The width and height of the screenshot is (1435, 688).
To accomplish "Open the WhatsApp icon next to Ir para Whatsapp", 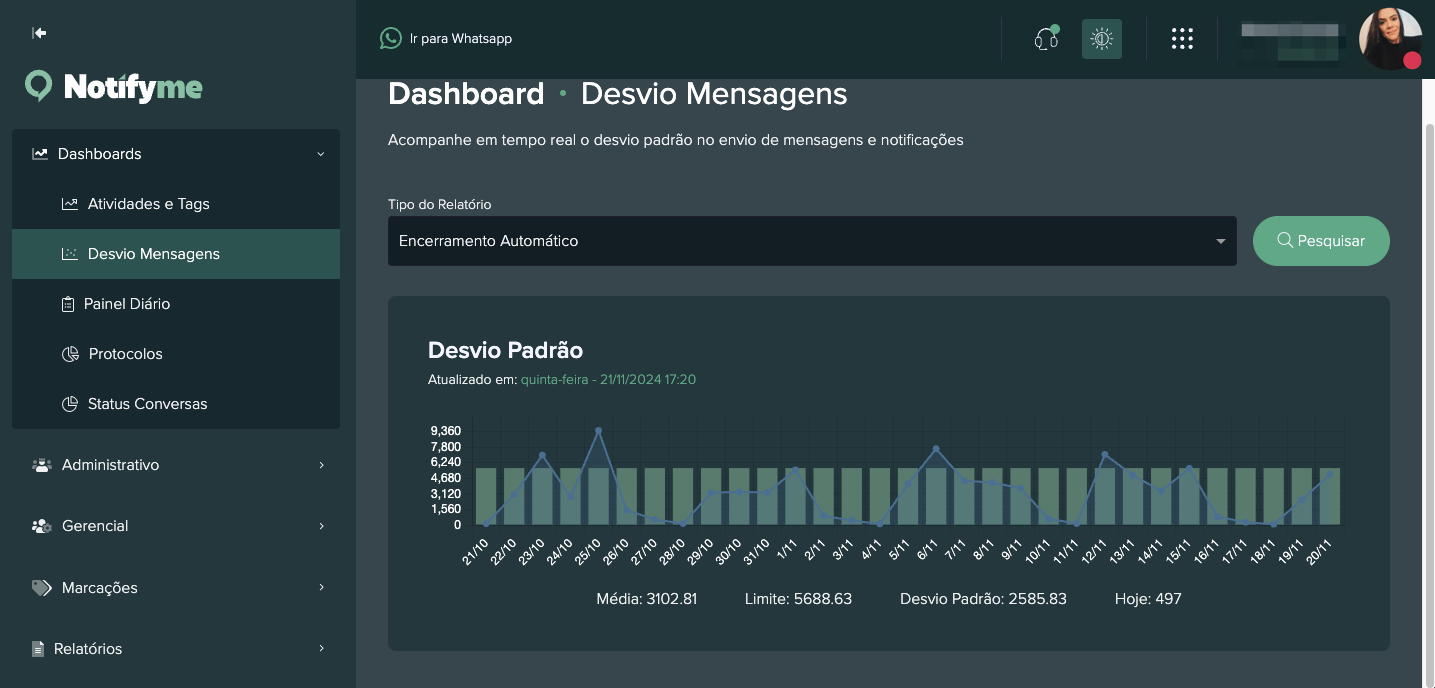I will click(x=390, y=38).
